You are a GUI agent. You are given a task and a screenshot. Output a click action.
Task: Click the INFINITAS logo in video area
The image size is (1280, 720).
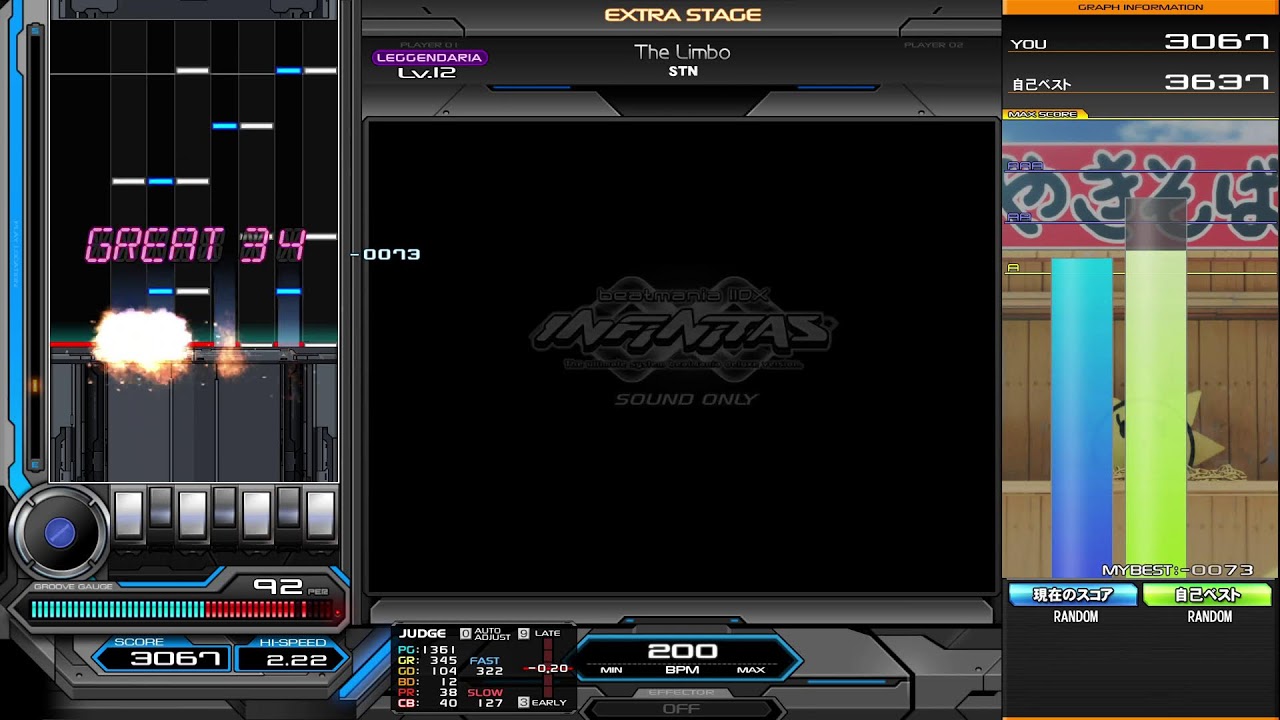684,327
